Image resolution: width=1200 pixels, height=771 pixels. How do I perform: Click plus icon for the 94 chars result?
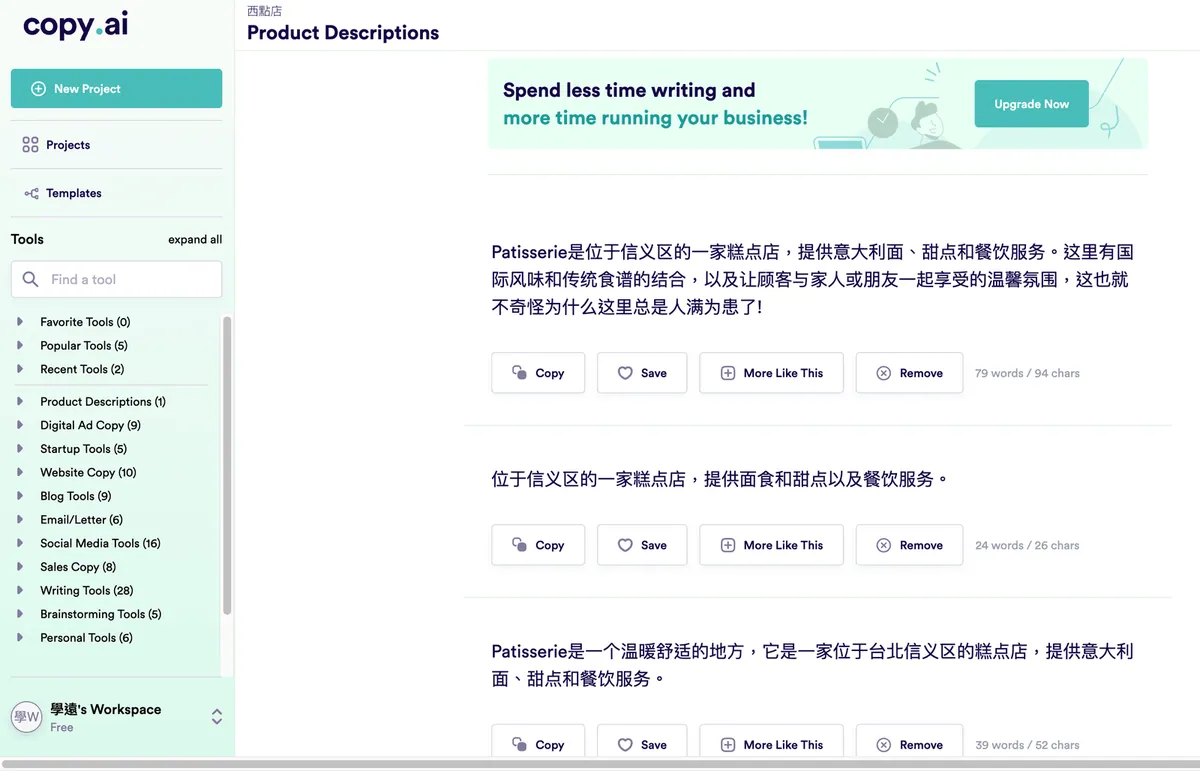[x=728, y=373]
